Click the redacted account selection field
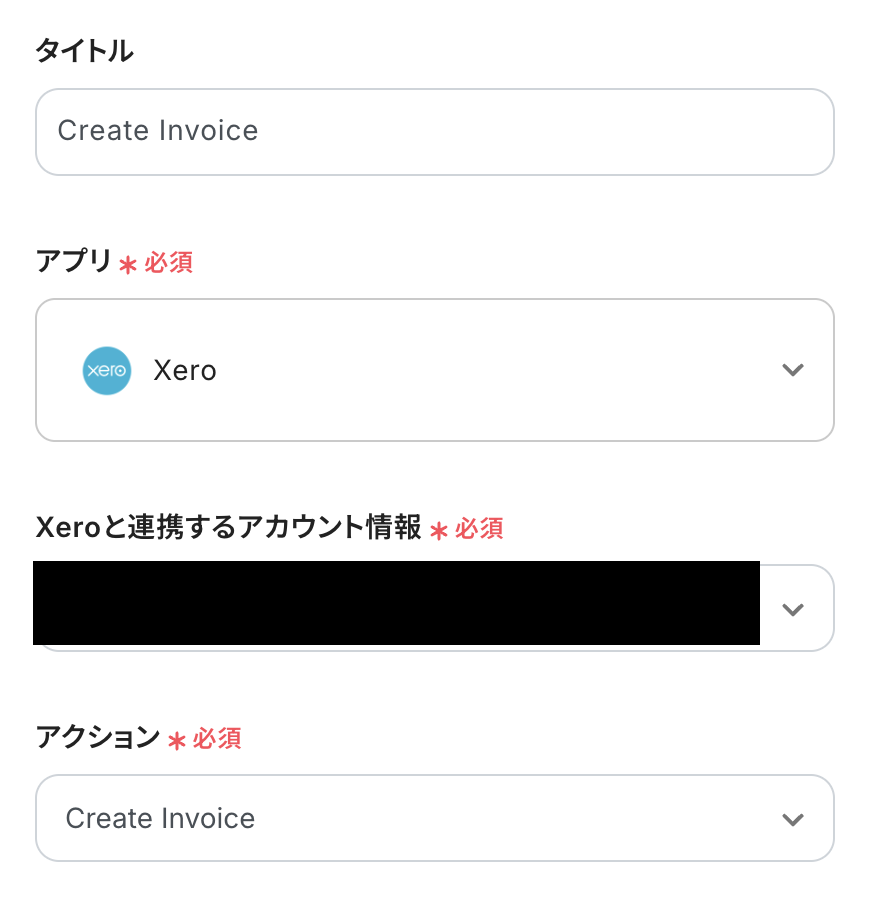The image size is (883, 910). tap(396, 603)
